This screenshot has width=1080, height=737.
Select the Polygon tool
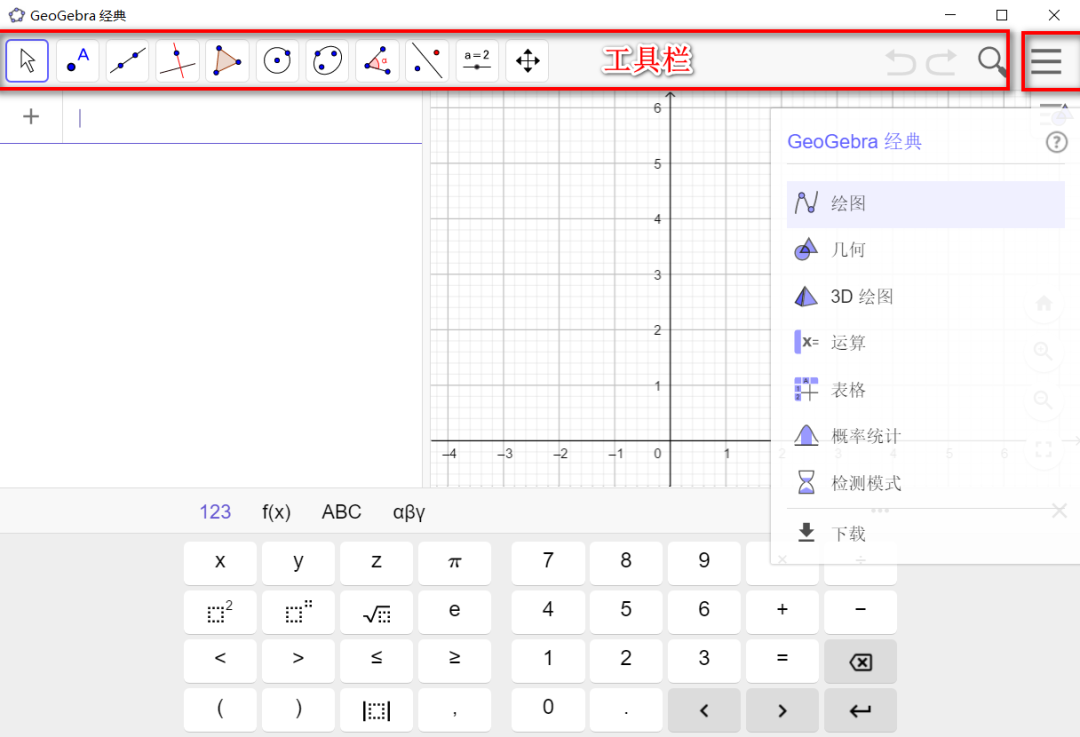click(227, 61)
